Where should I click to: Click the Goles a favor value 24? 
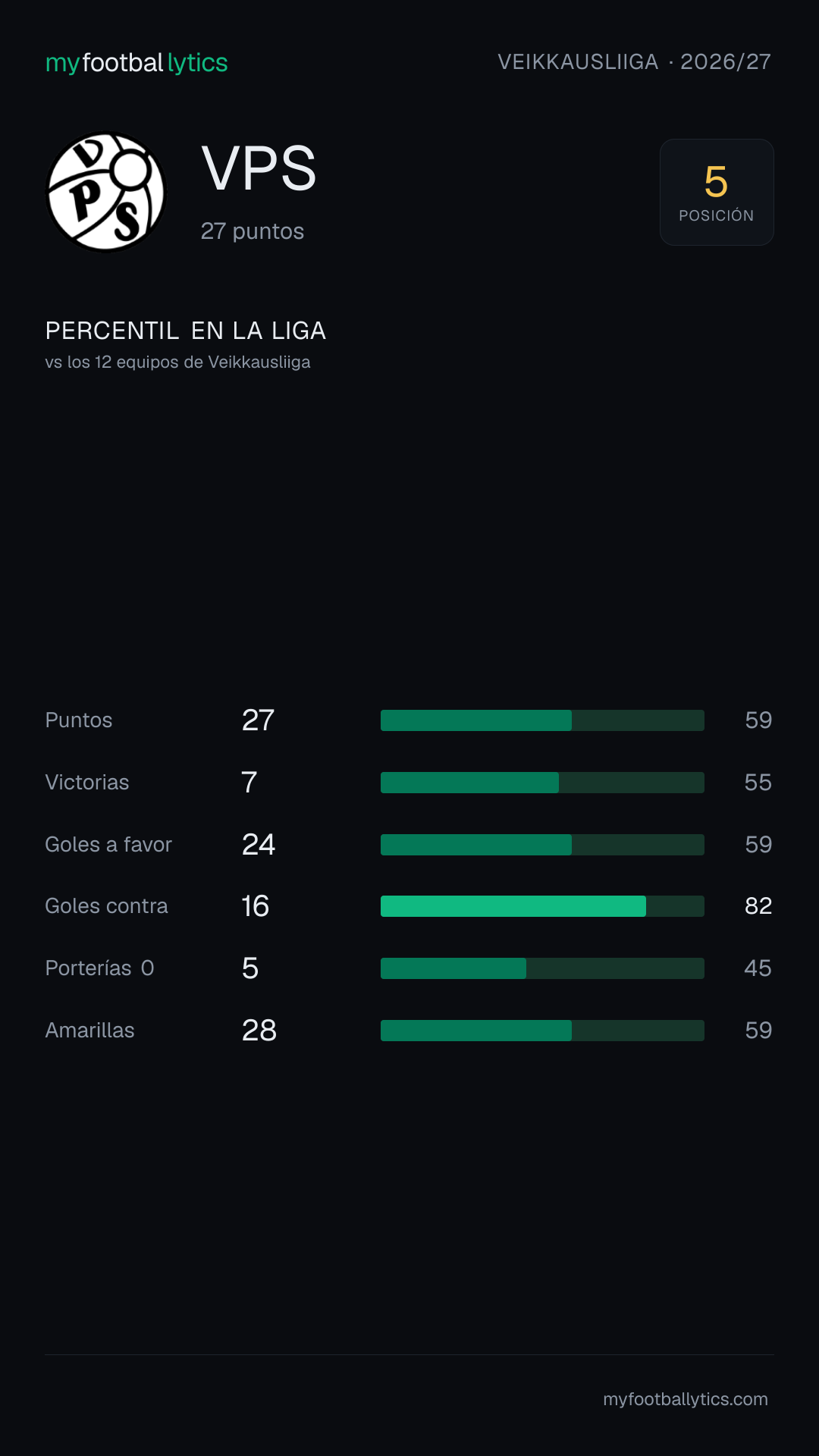[259, 845]
